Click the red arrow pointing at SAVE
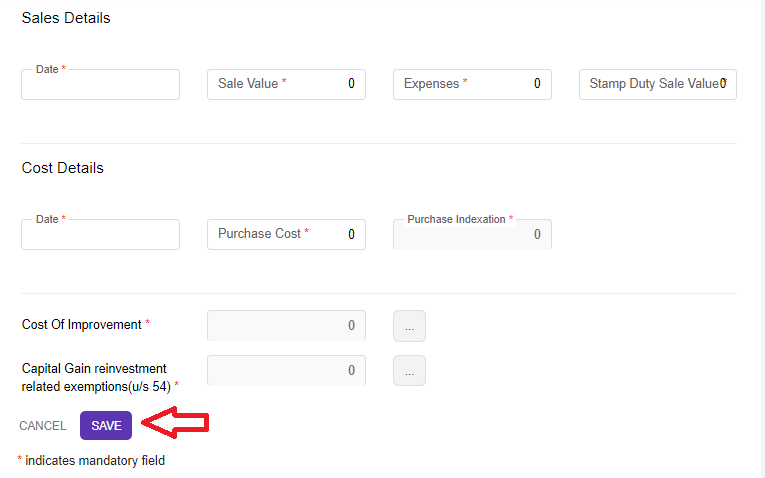Screen dimensions: 765x478 tap(176, 424)
